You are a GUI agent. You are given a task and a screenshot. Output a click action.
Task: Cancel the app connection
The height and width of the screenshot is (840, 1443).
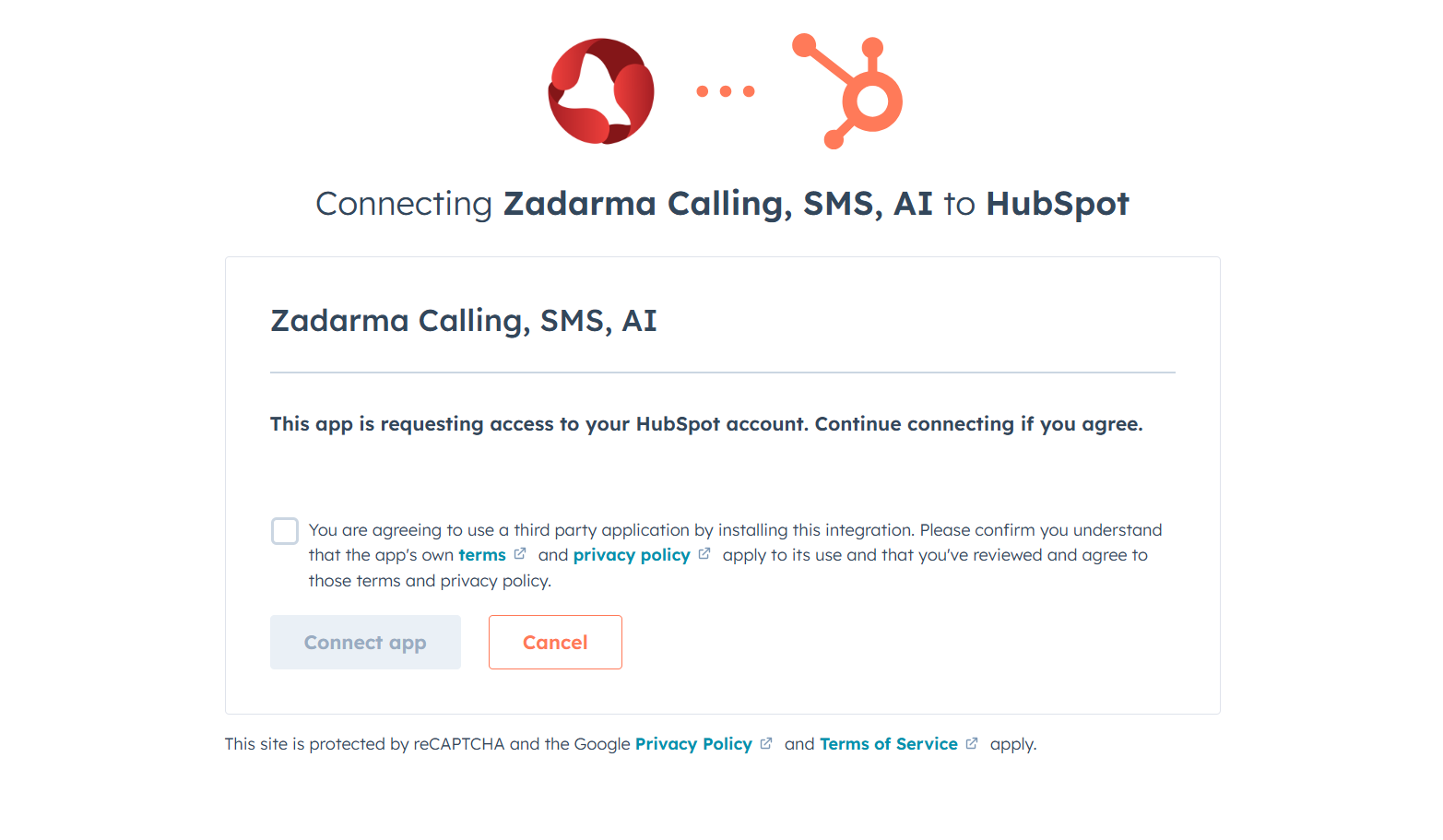click(x=555, y=642)
